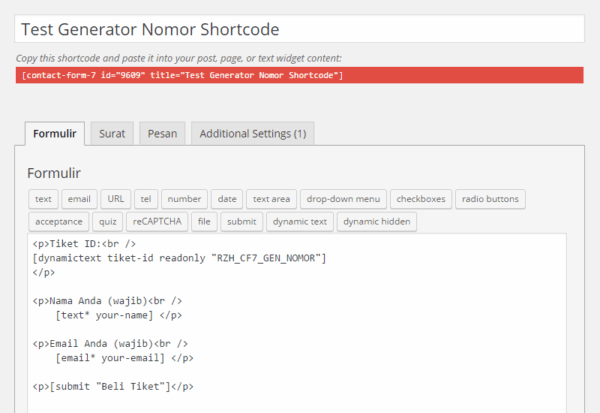Insert an email tag
Image resolution: width=600 pixels, height=413 pixels.
click(79, 199)
